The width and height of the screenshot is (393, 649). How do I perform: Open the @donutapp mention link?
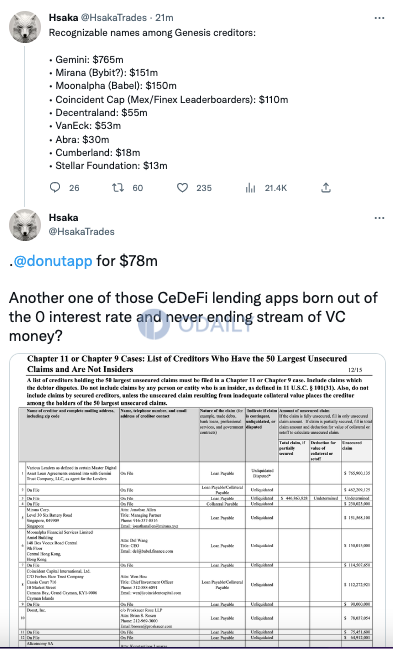53,261
